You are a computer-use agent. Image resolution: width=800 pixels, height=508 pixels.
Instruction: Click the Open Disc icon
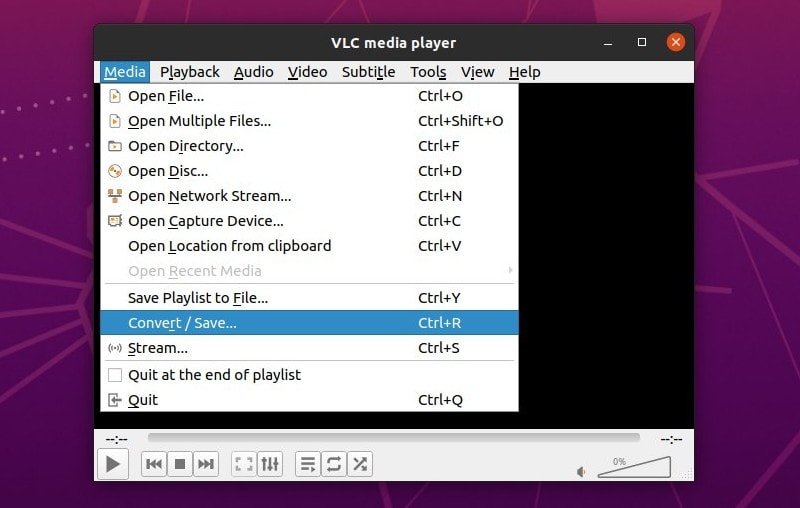pos(115,171)
